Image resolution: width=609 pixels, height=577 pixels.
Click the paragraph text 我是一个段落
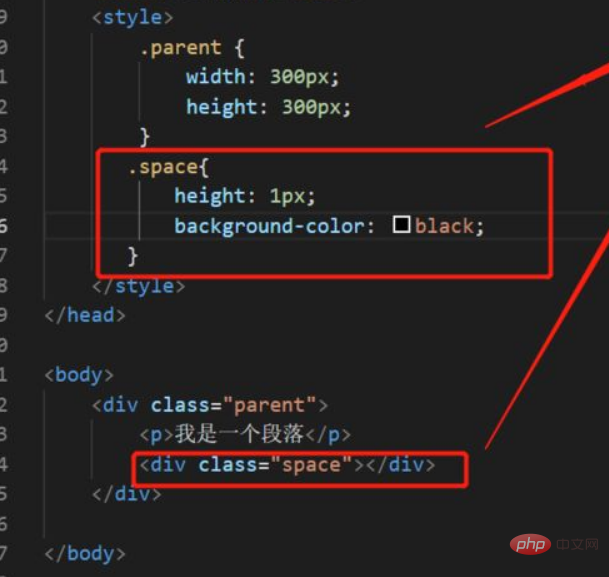pyautogui.click(x=239, y=434)
